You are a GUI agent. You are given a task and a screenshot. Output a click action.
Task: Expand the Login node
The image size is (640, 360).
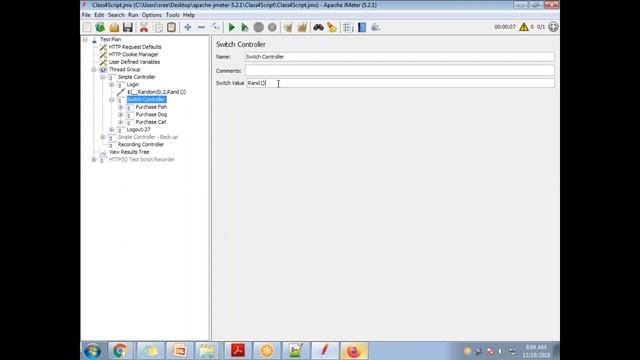(111, 84)
